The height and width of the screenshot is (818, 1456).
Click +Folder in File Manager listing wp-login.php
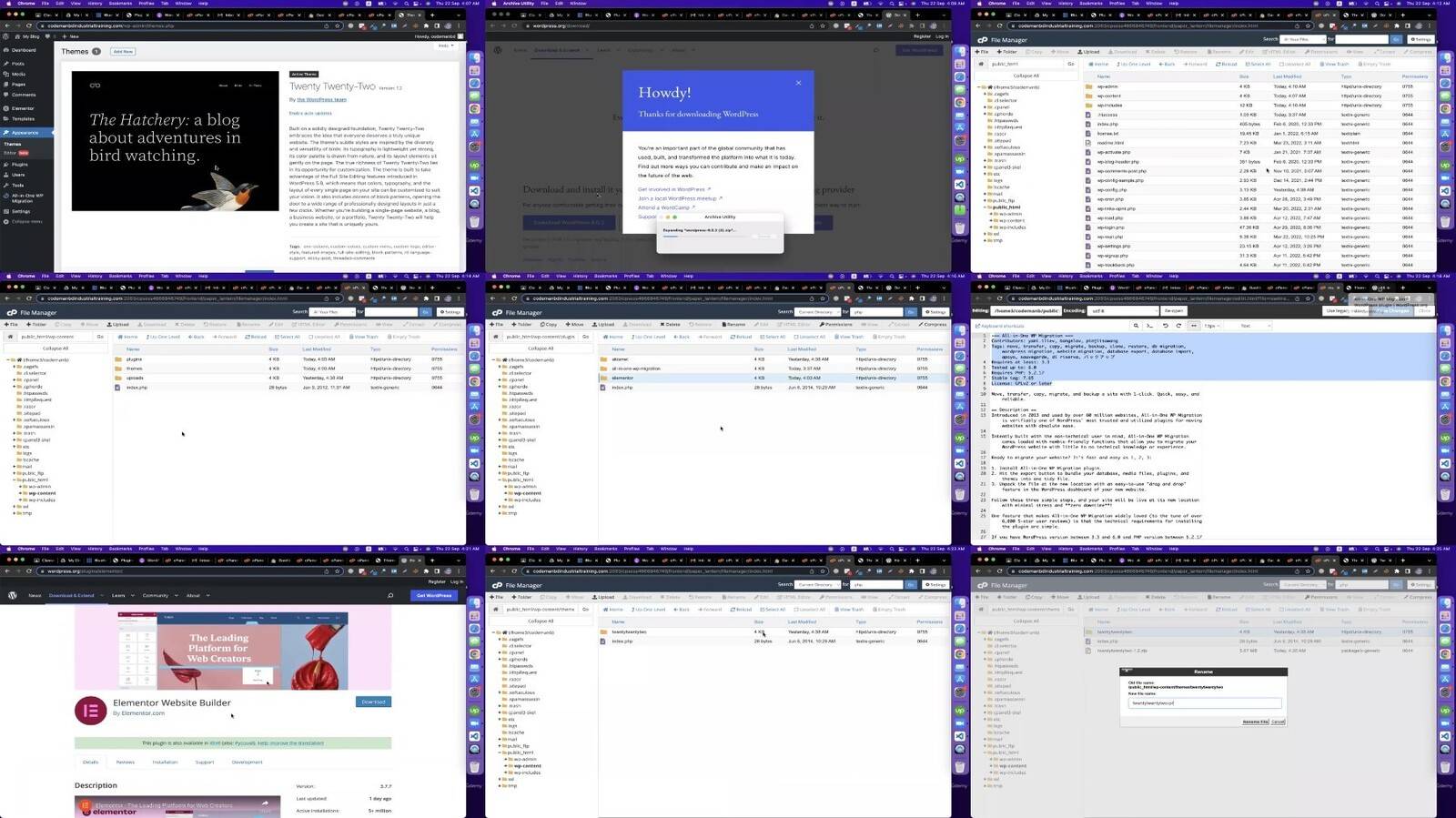1008,52
